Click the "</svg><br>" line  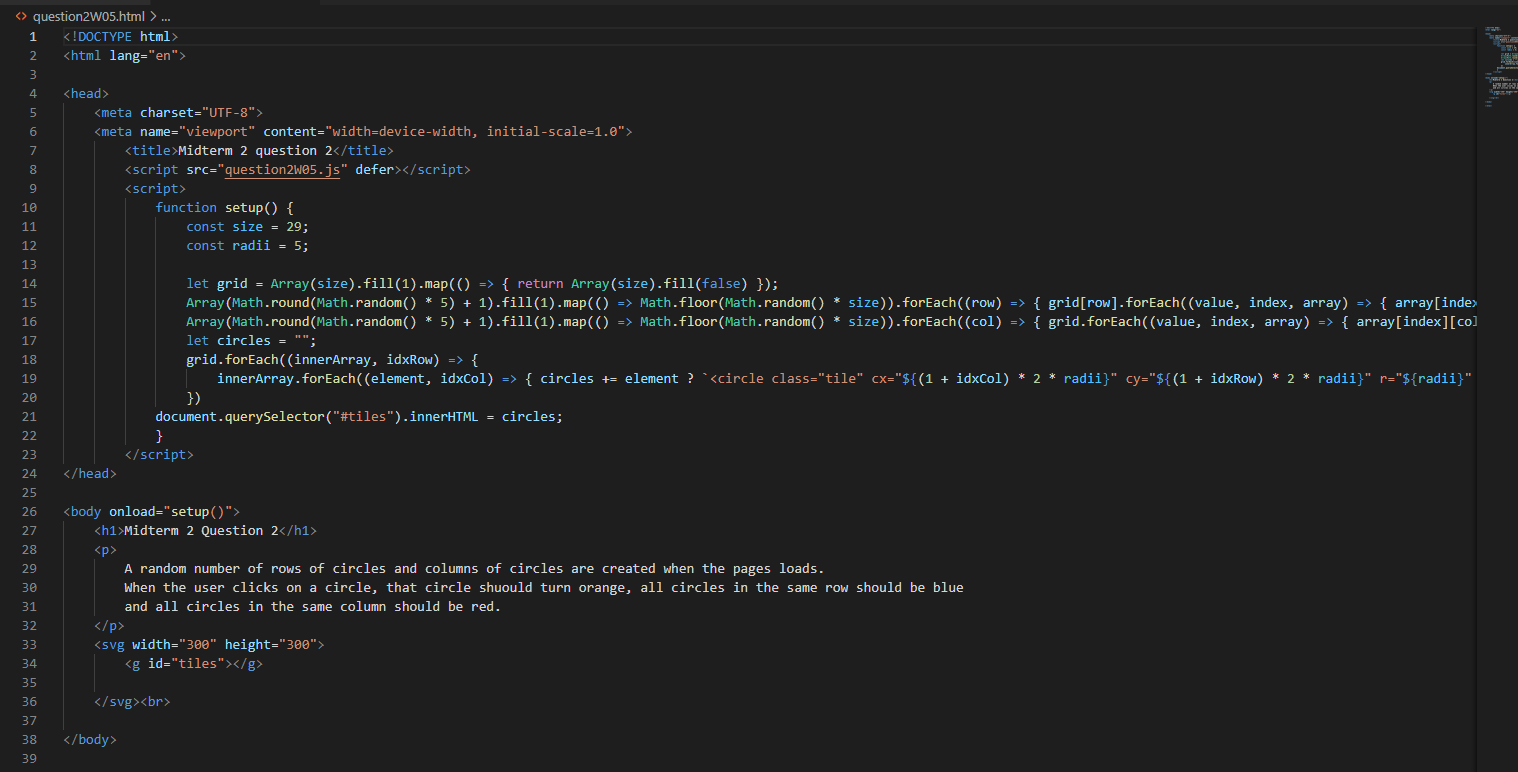click(132, 702)
